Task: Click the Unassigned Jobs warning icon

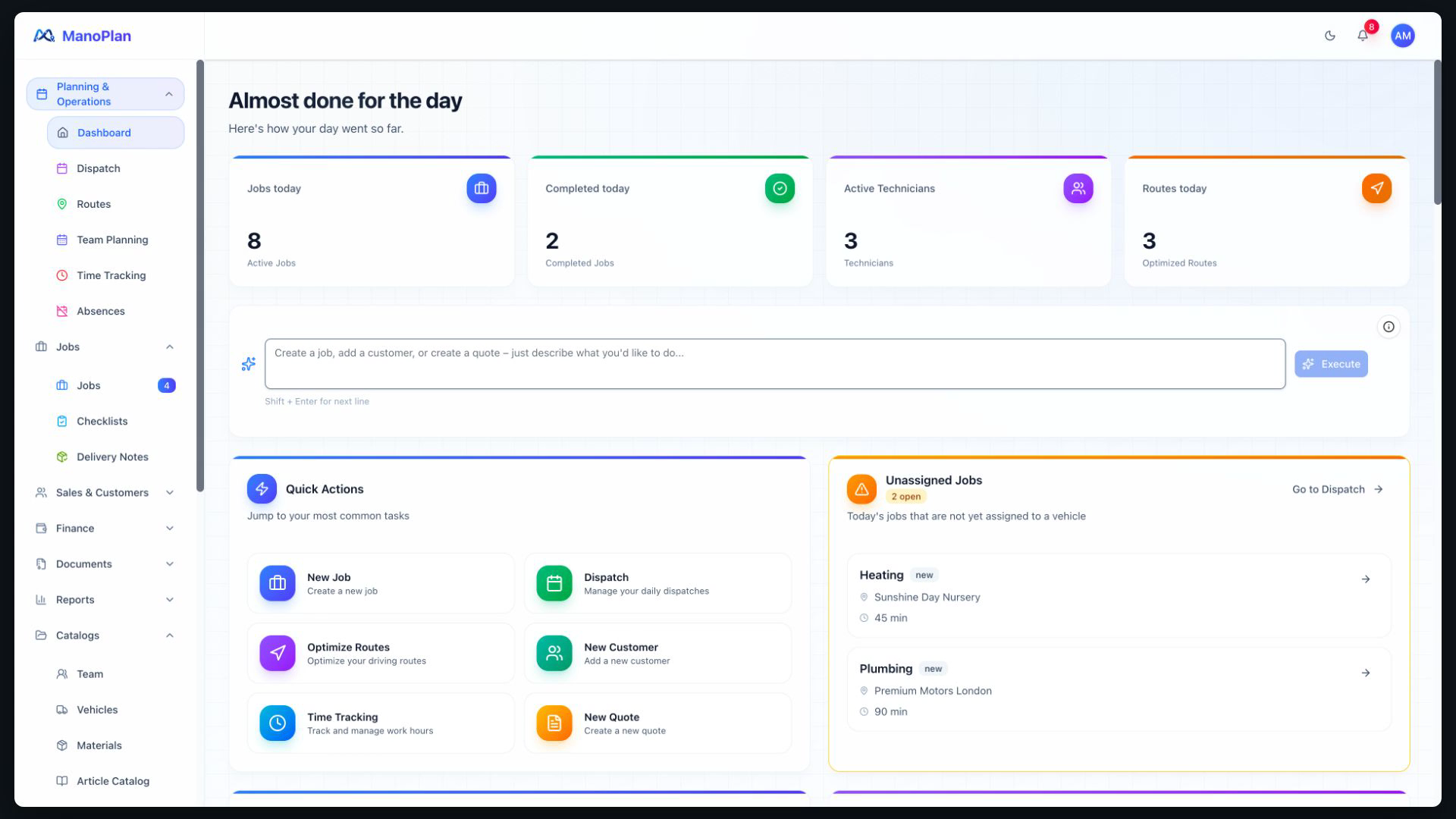Action: [861, 489]
